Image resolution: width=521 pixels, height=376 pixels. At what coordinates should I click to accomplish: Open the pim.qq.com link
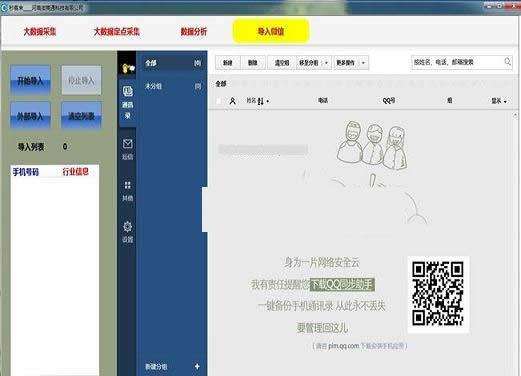(x=343, y=346)
